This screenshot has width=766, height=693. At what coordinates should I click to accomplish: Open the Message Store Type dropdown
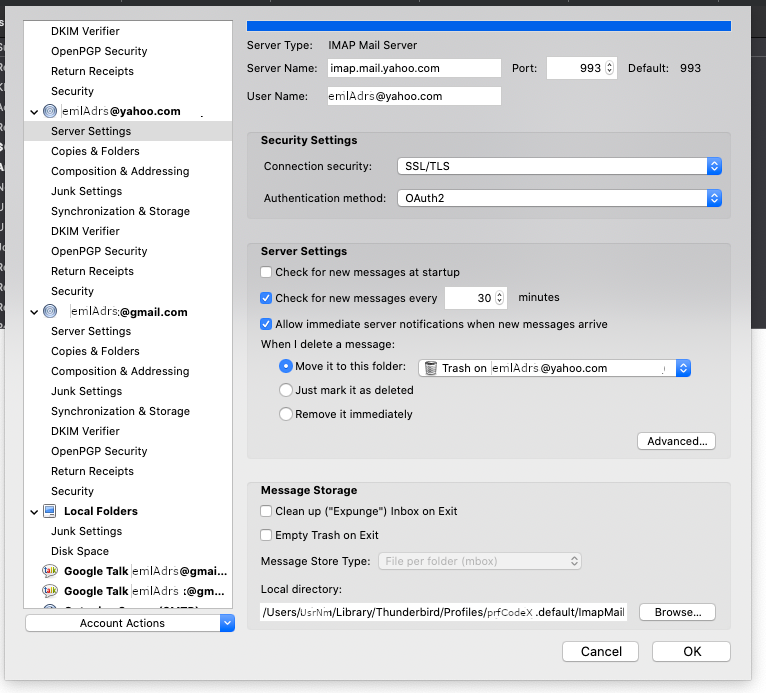[480, 561]
